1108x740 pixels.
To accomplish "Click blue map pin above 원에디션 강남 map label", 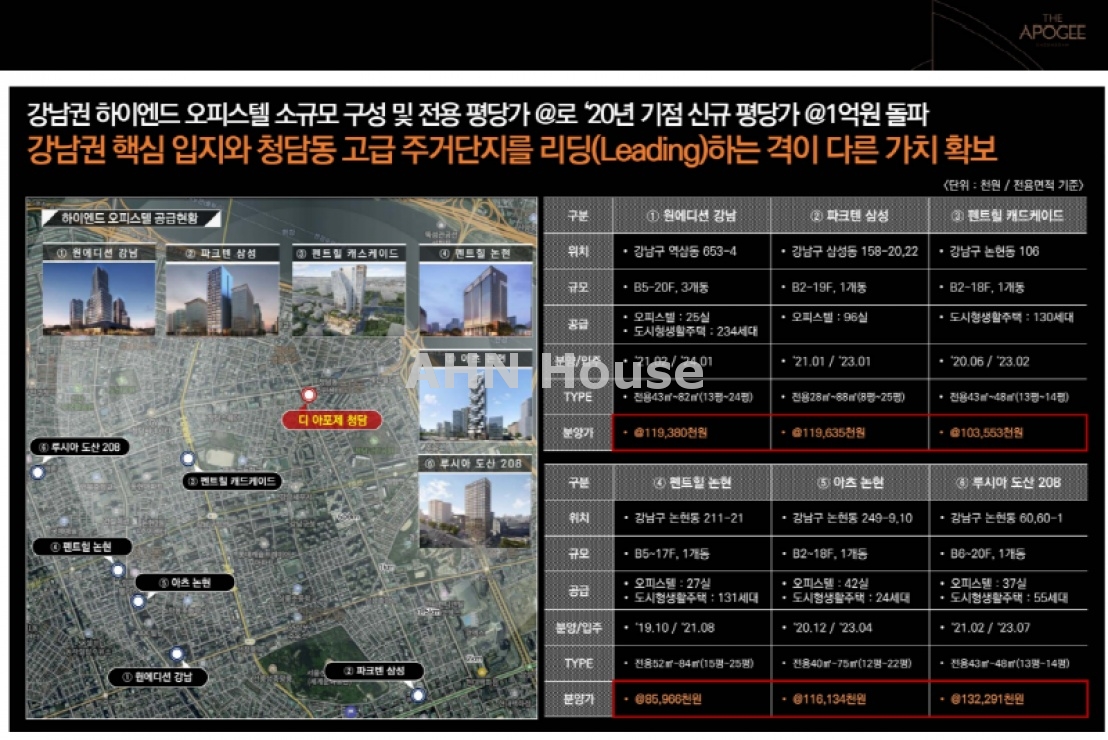I will coord(177,653).
